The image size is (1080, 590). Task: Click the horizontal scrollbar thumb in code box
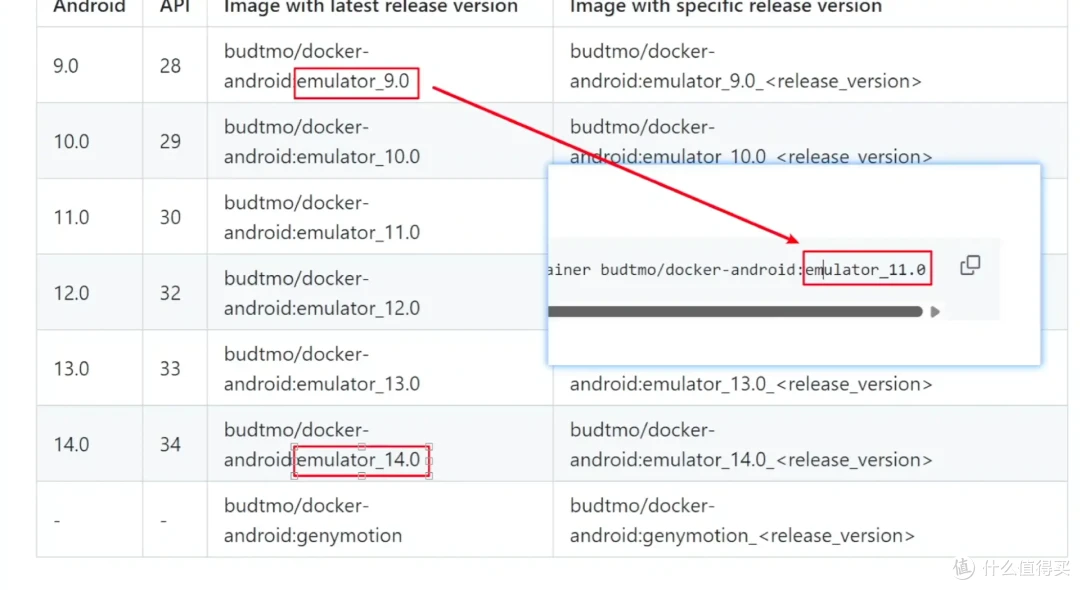coord(735,312)
